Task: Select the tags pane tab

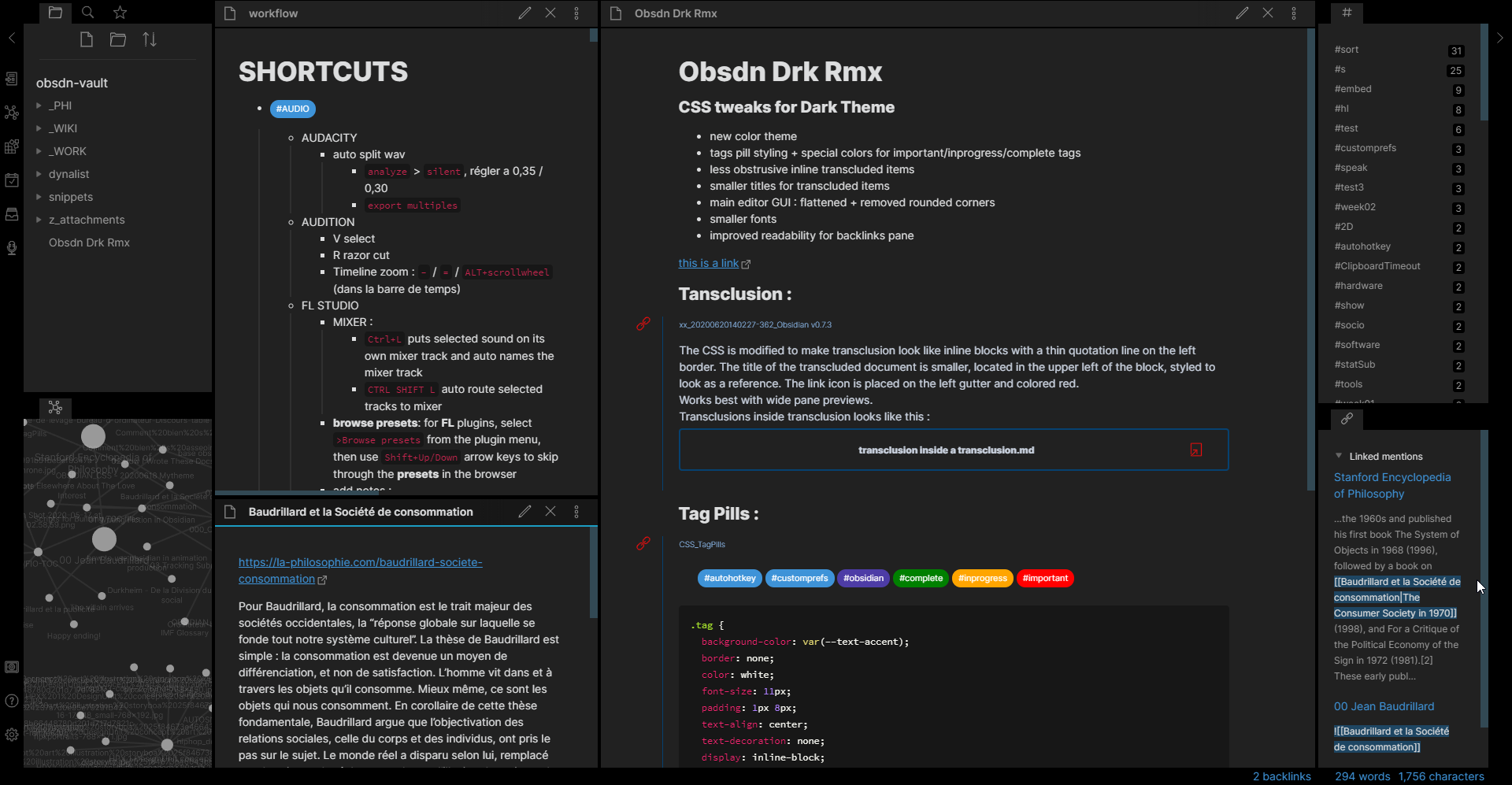Action: [1347, 13]
